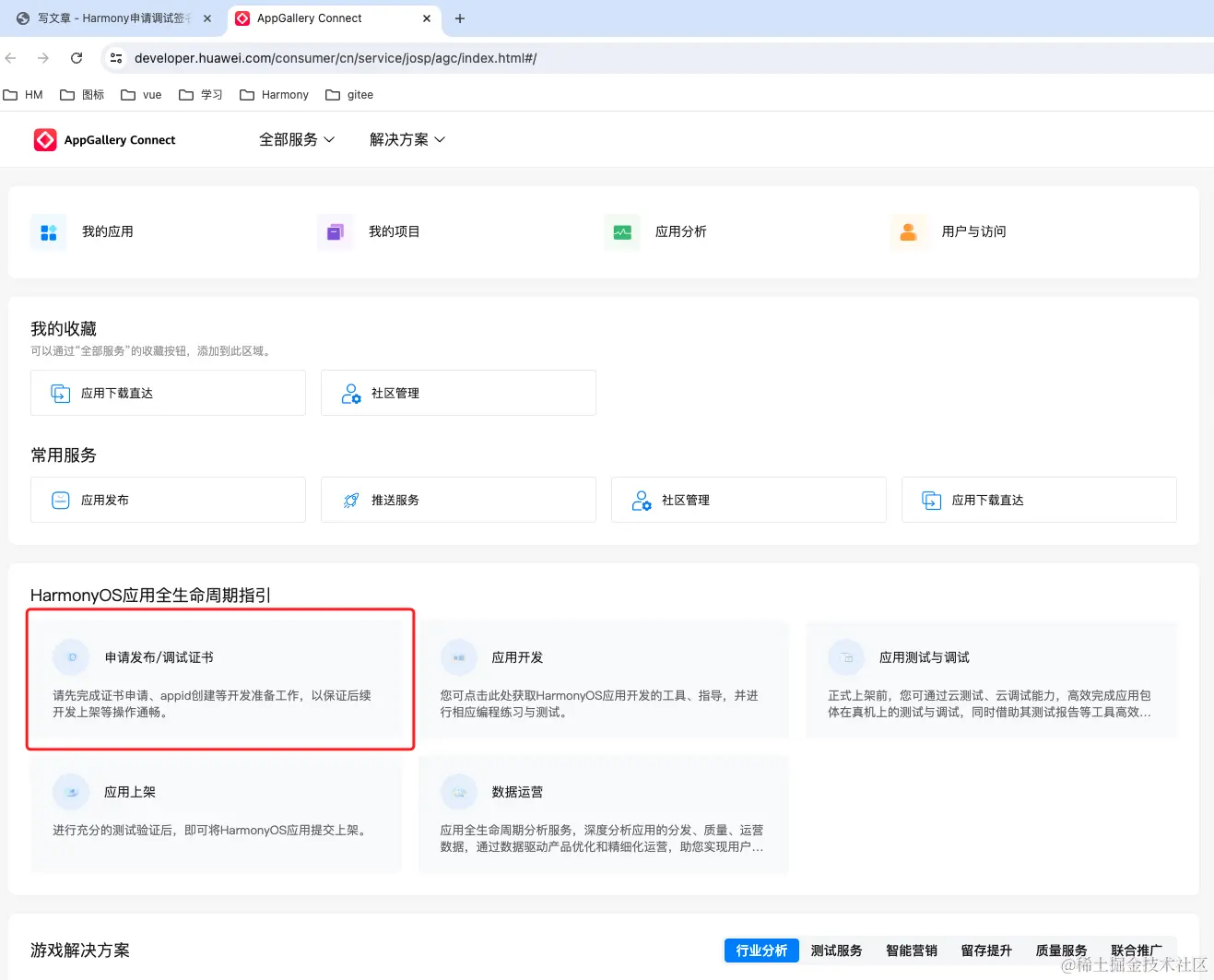The height and width of the screenshot is (980, 1214).
Task: Open the 应用测试与调试 card title
Action: [x=925, y=657]
